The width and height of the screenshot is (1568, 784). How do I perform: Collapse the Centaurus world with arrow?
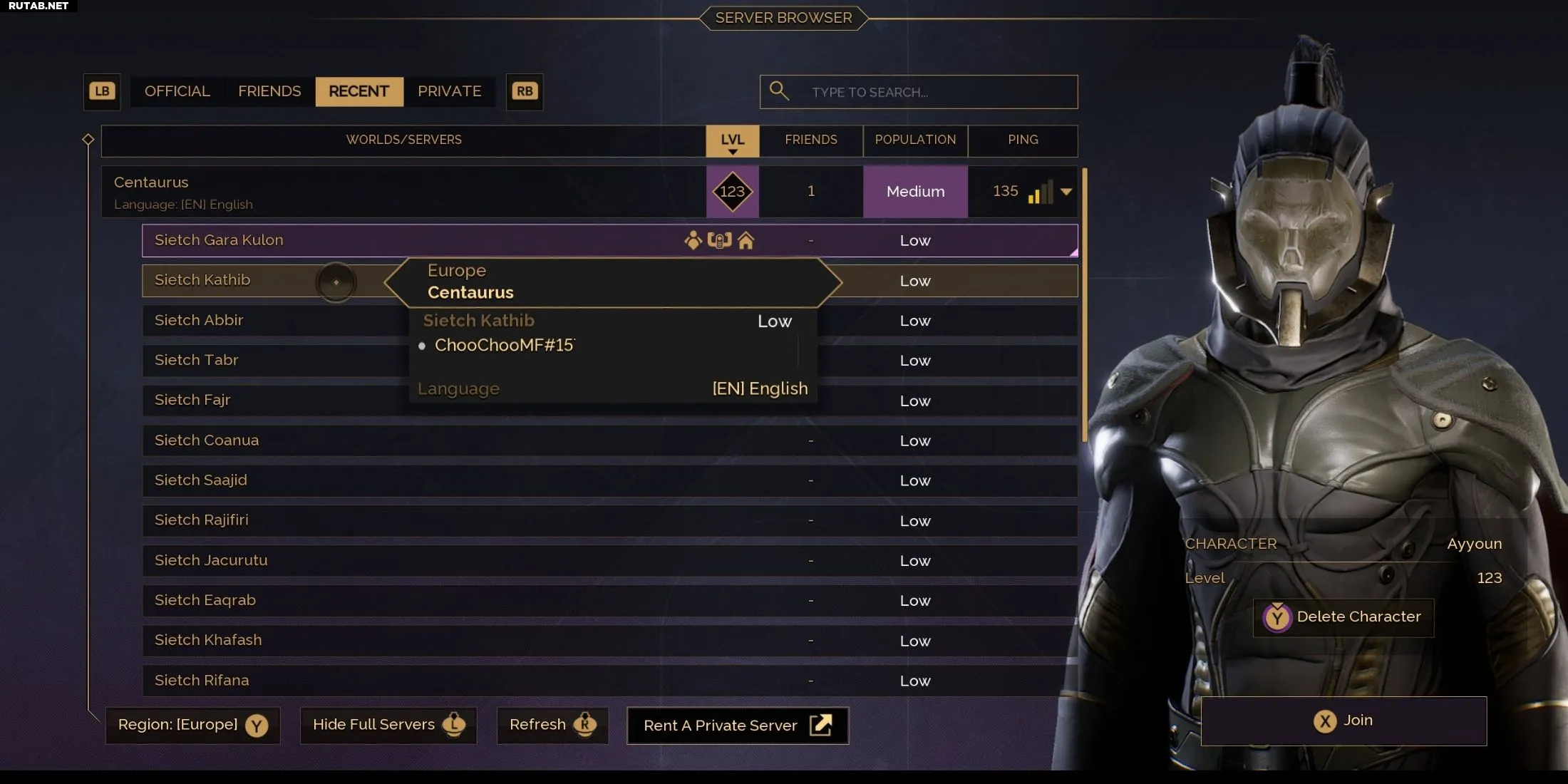tap(1066, 191)
